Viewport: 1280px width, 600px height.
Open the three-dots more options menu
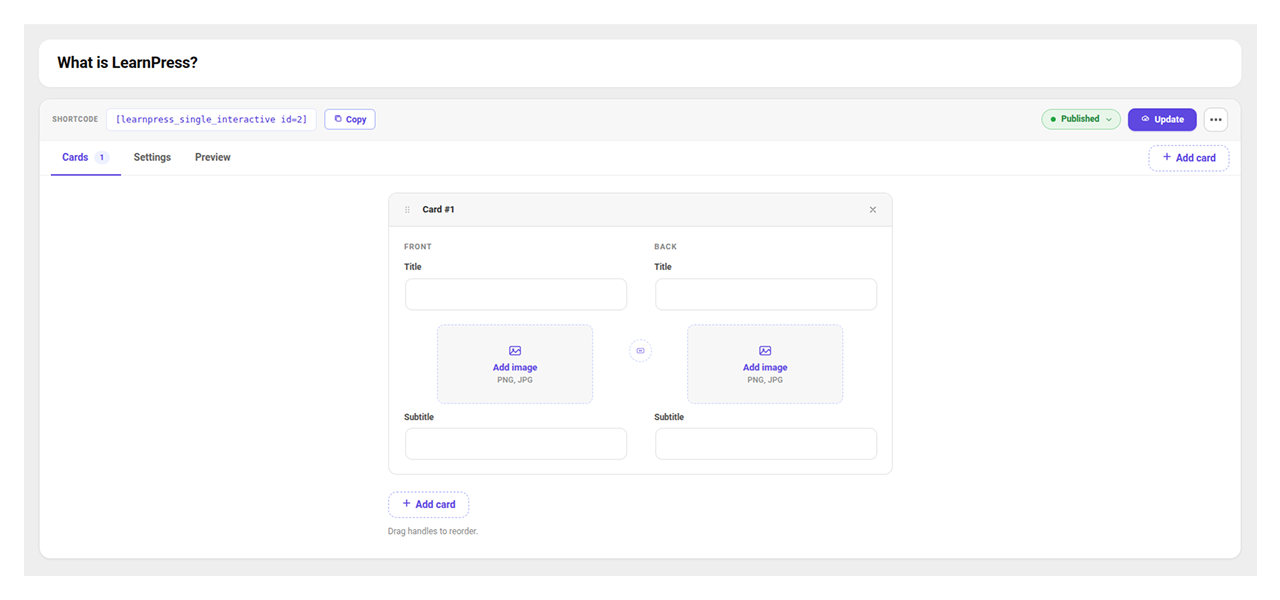[1216, 119]
